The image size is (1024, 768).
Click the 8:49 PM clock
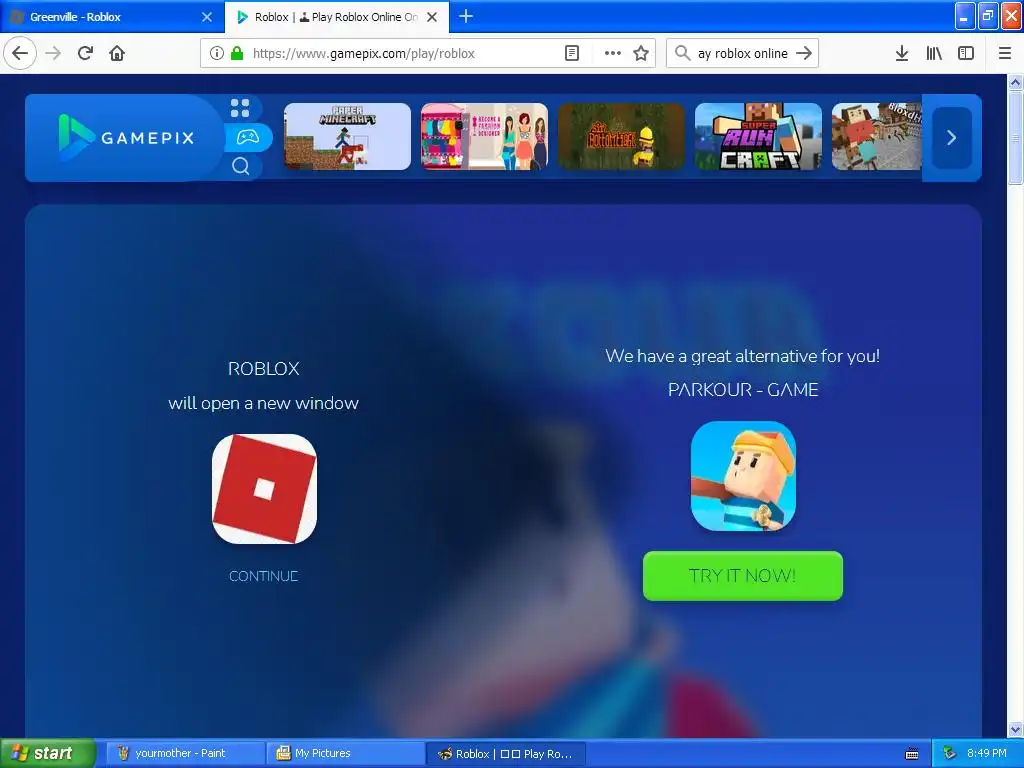987,754
